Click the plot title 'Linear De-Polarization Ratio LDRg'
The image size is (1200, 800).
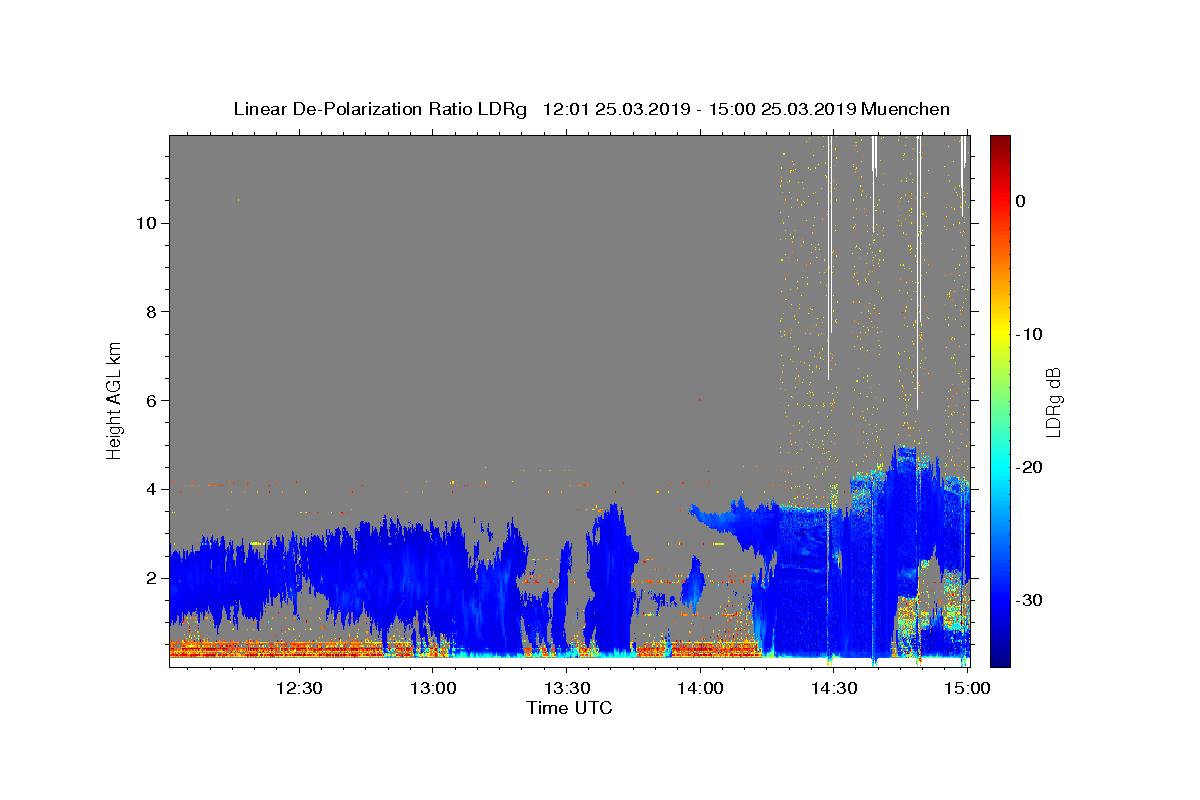tap(380, 109)
